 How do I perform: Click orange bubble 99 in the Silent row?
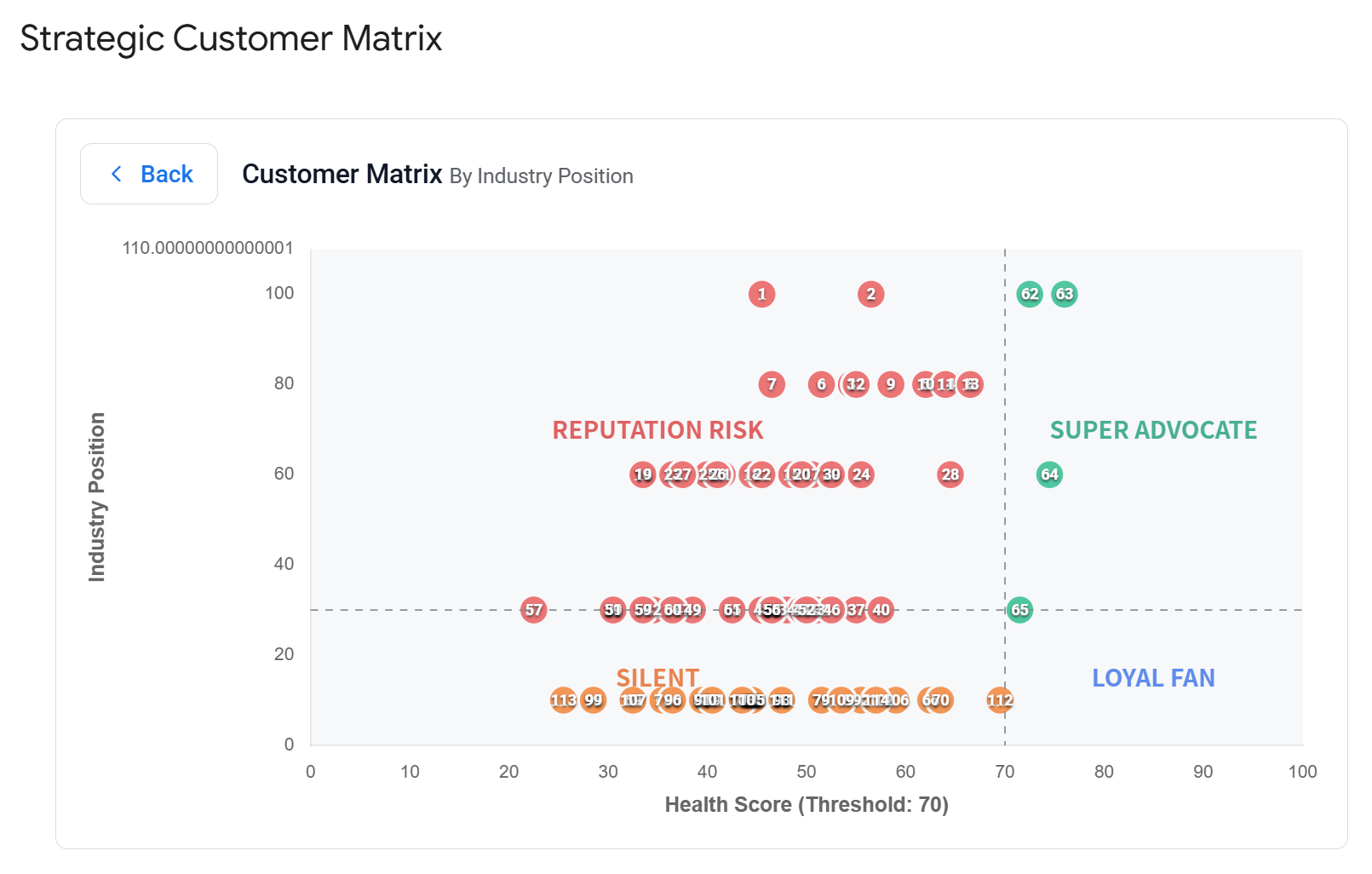click(x=594, y=699)
